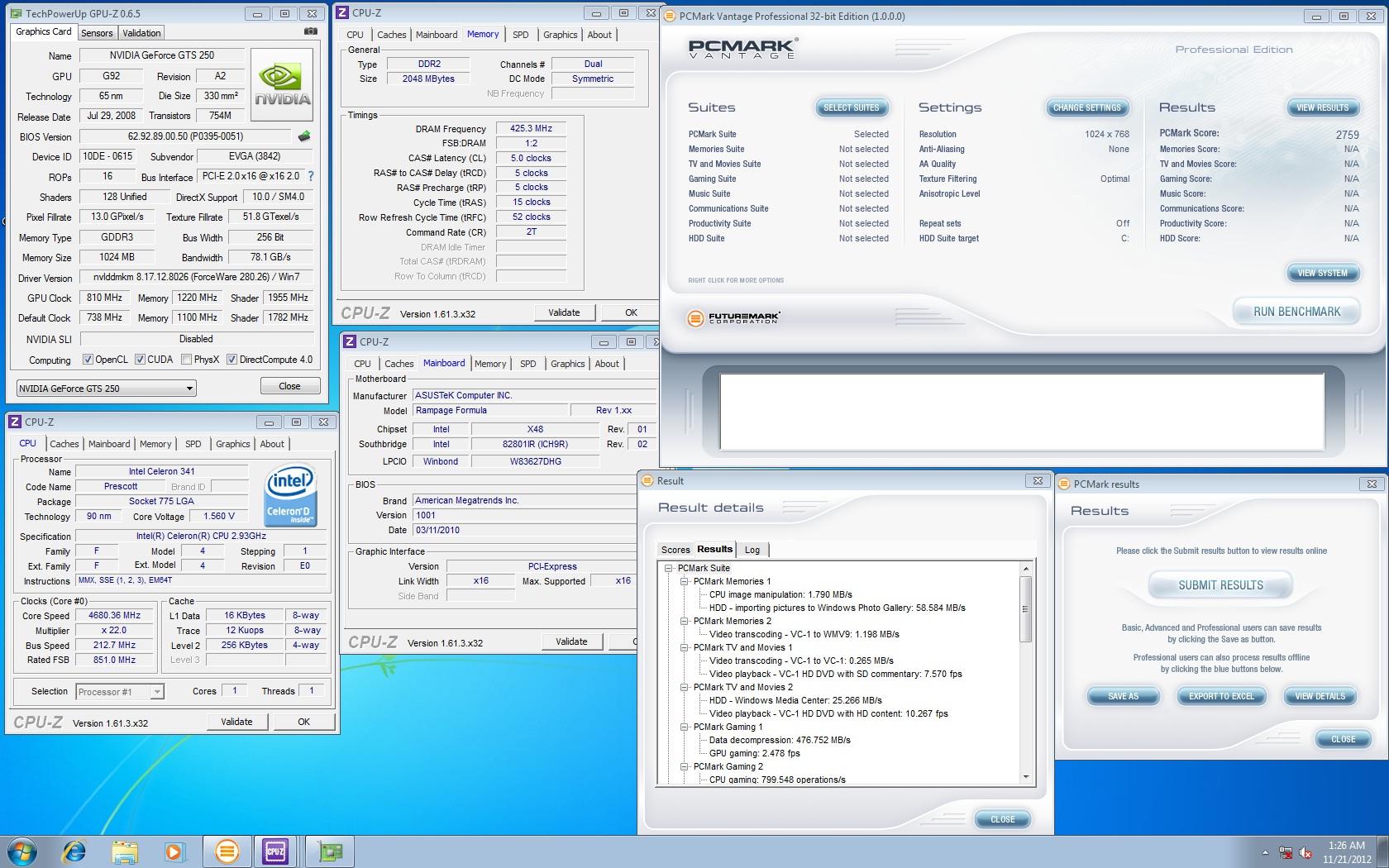The image size is (1389, 868).
Task: Open the Windows Start menu orb
Action: pos(22,851)
